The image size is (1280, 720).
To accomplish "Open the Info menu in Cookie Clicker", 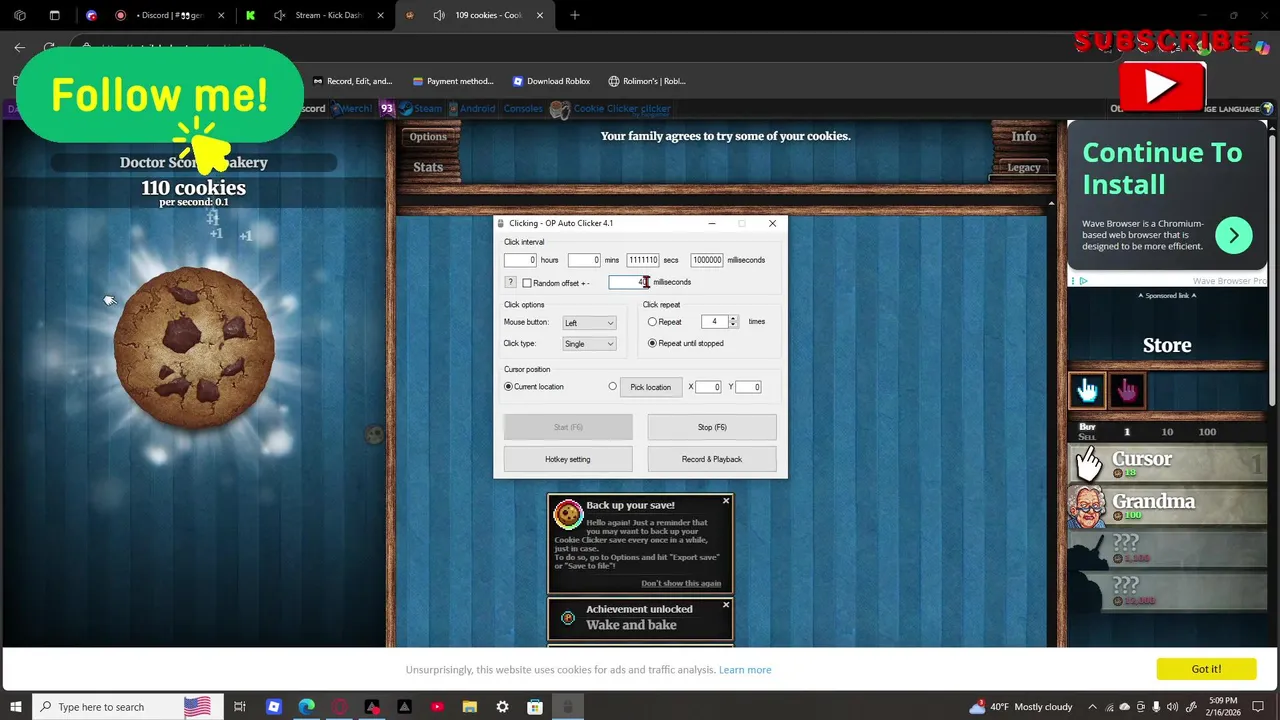I will pyautogui.click(x=1024, y=137).
